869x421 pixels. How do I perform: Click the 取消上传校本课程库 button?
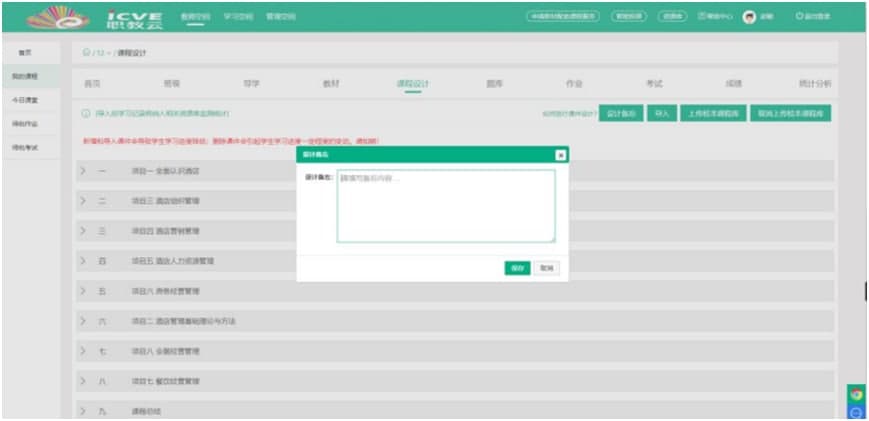tap(791, 114)
